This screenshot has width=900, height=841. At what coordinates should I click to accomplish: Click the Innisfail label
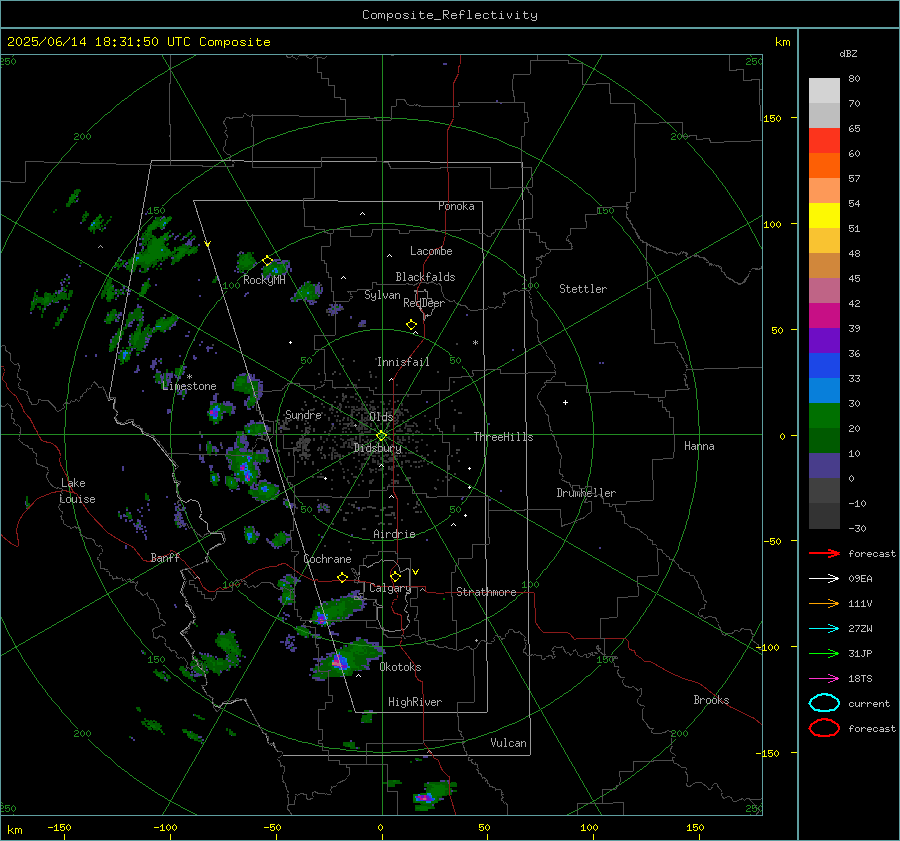click(403, 362)
